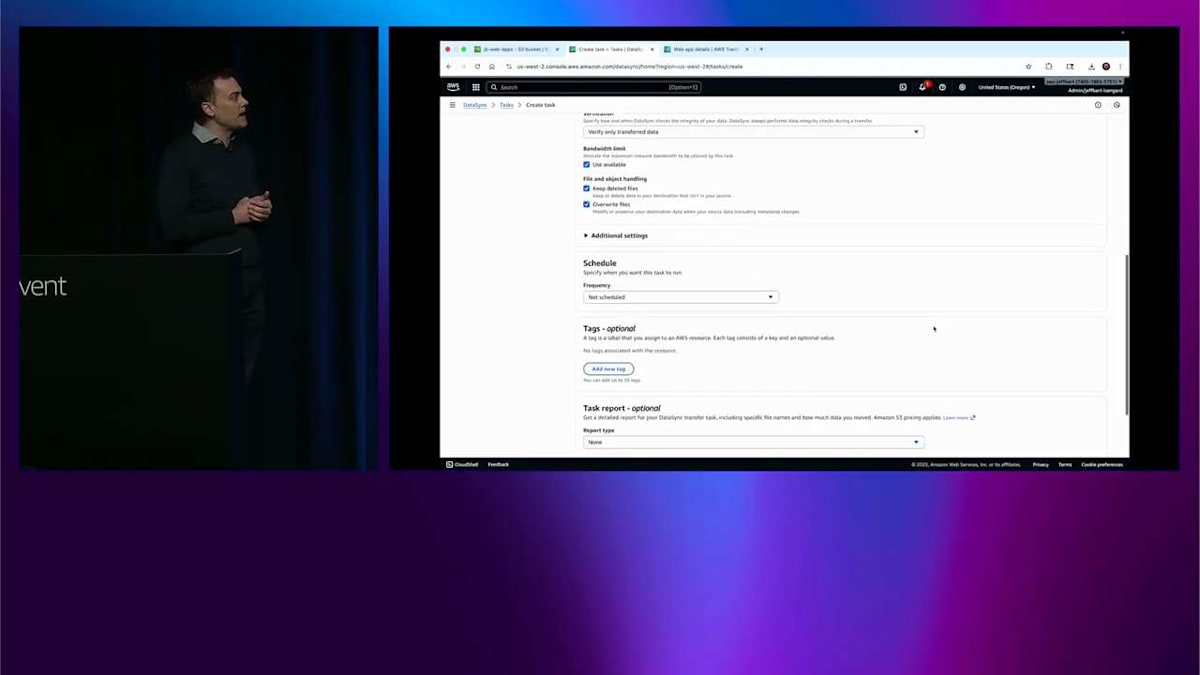Open the CloudShell icon in top navigation
The height and width of the screenshot is (675, 1200).
pyautogui.click(x=903, y=87)
